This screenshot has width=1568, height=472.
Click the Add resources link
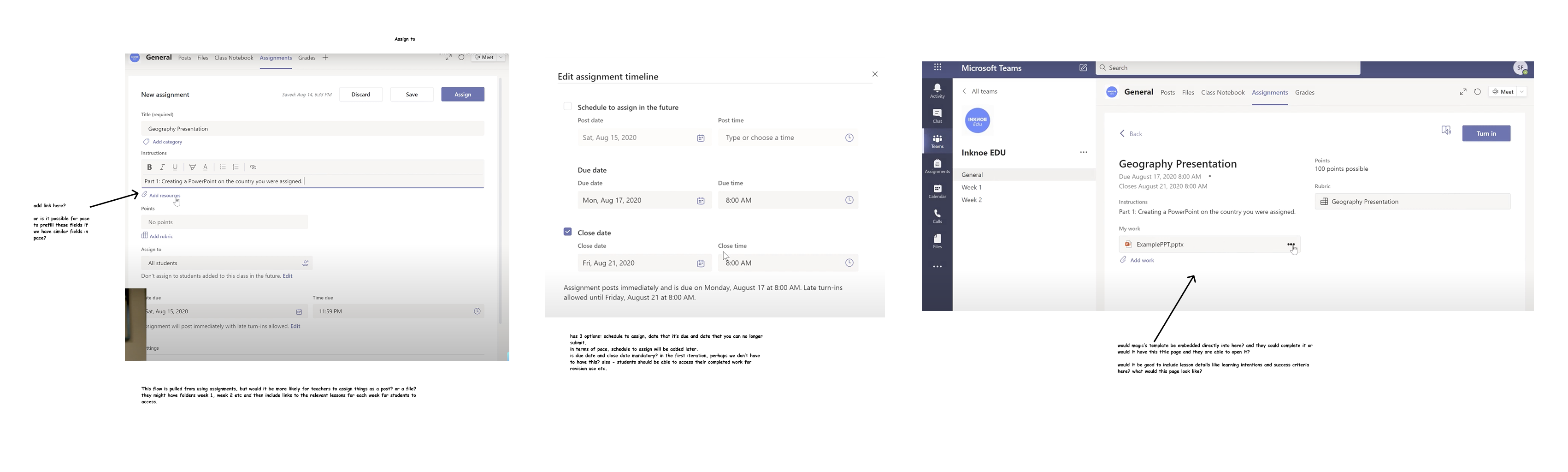click(x=165, y=196)
